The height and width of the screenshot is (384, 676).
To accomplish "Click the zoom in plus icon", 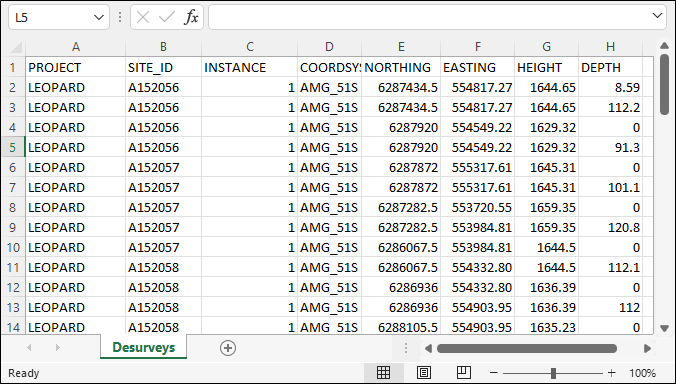I will [611, 373].
